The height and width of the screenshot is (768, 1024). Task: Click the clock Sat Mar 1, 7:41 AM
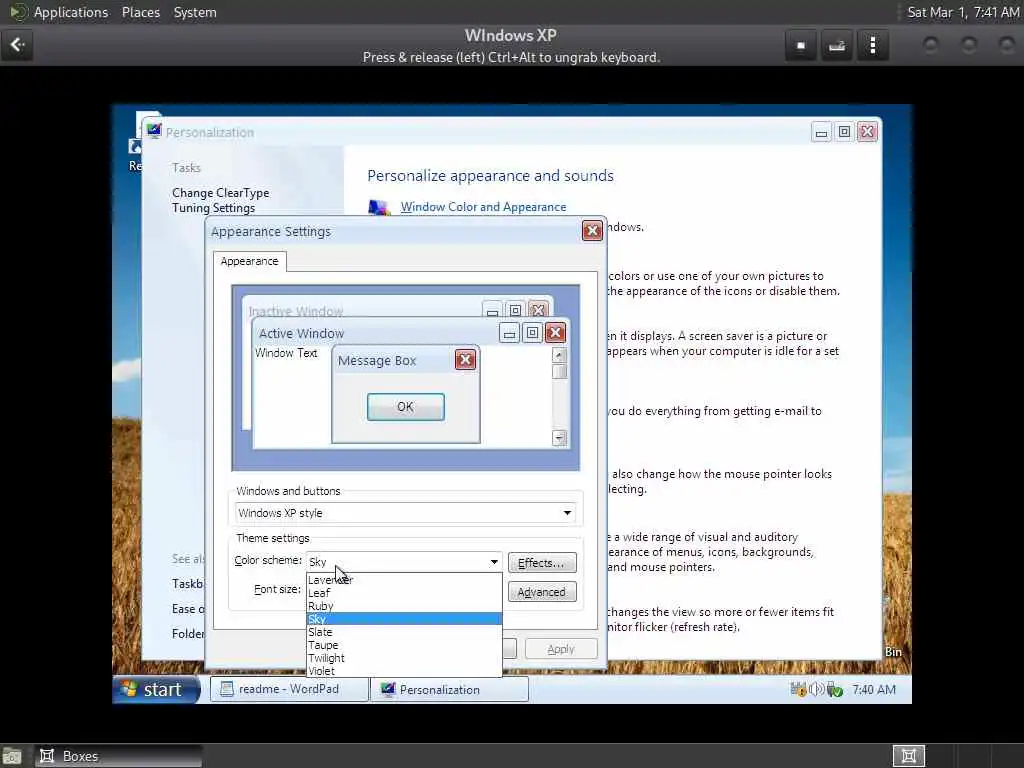coord(963,12)
